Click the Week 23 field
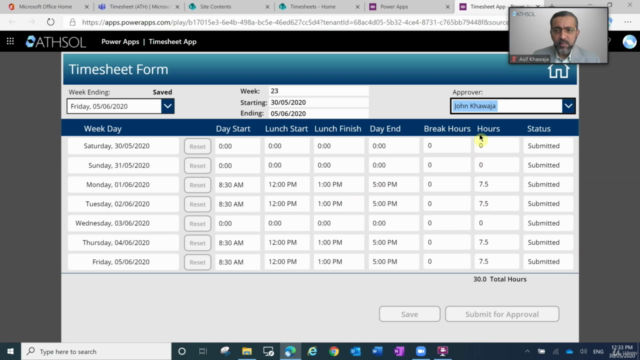The width and height of the screenshot is (640, 360). [x=318, y=91]
